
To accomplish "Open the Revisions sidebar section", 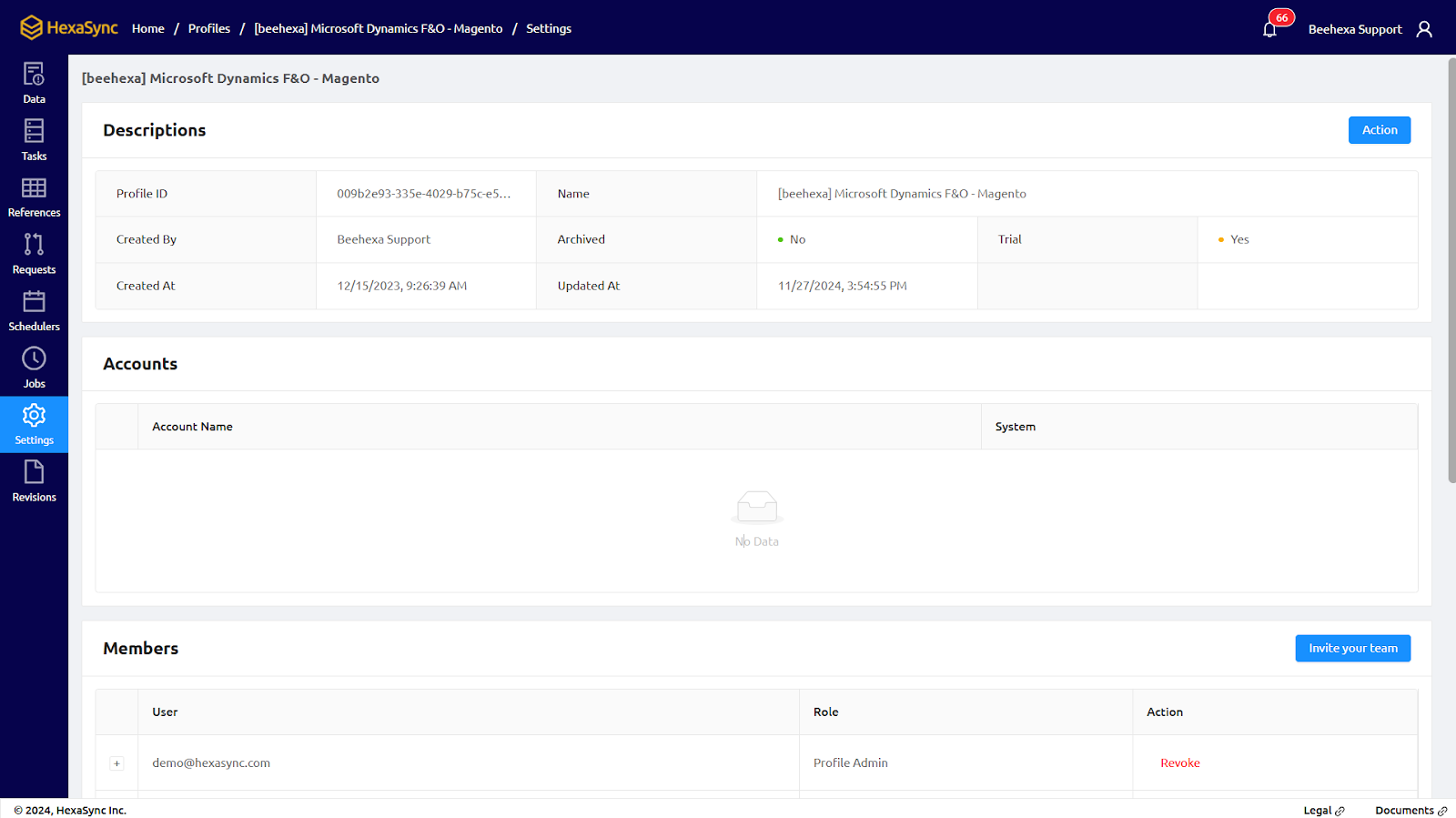I will pos(34,481).
